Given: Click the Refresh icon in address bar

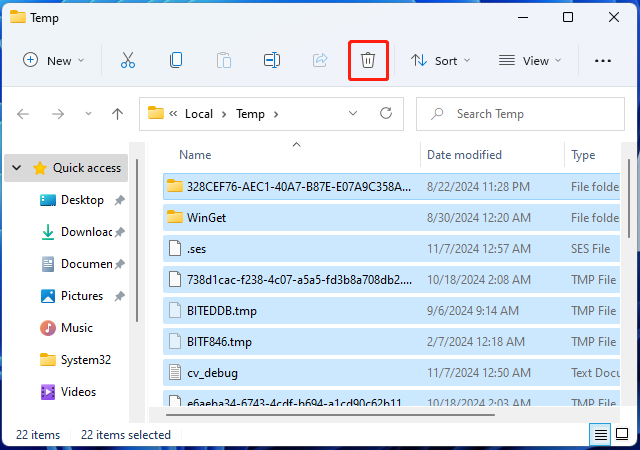Looking at the screenshot, I should (386, 114).
